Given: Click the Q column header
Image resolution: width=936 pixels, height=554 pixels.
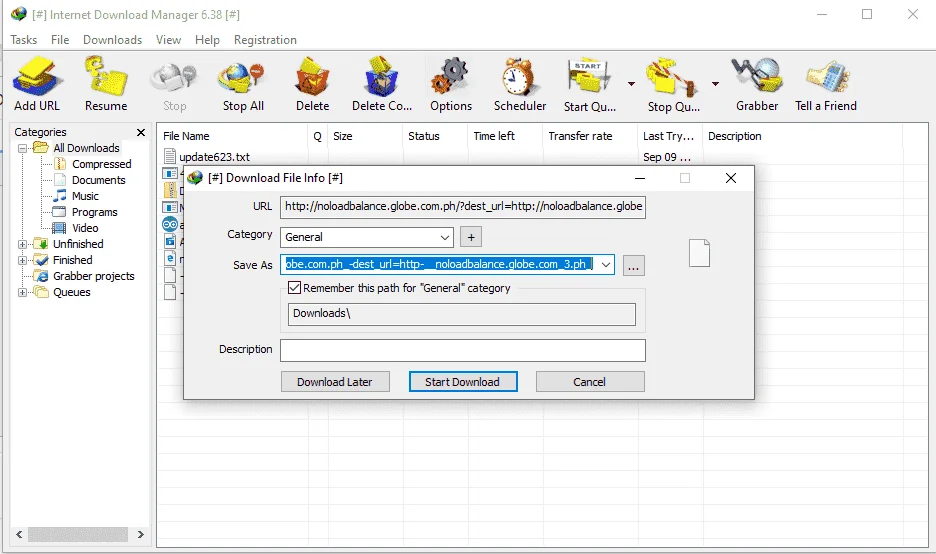Looking at the screenshot, I should coord(318,136).
